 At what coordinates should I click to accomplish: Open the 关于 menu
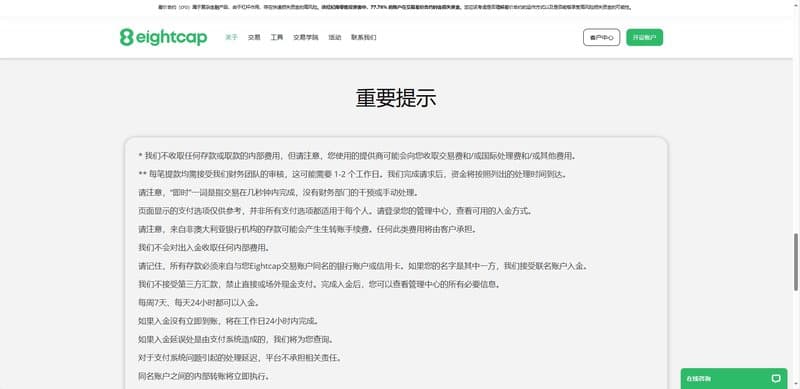231,37
